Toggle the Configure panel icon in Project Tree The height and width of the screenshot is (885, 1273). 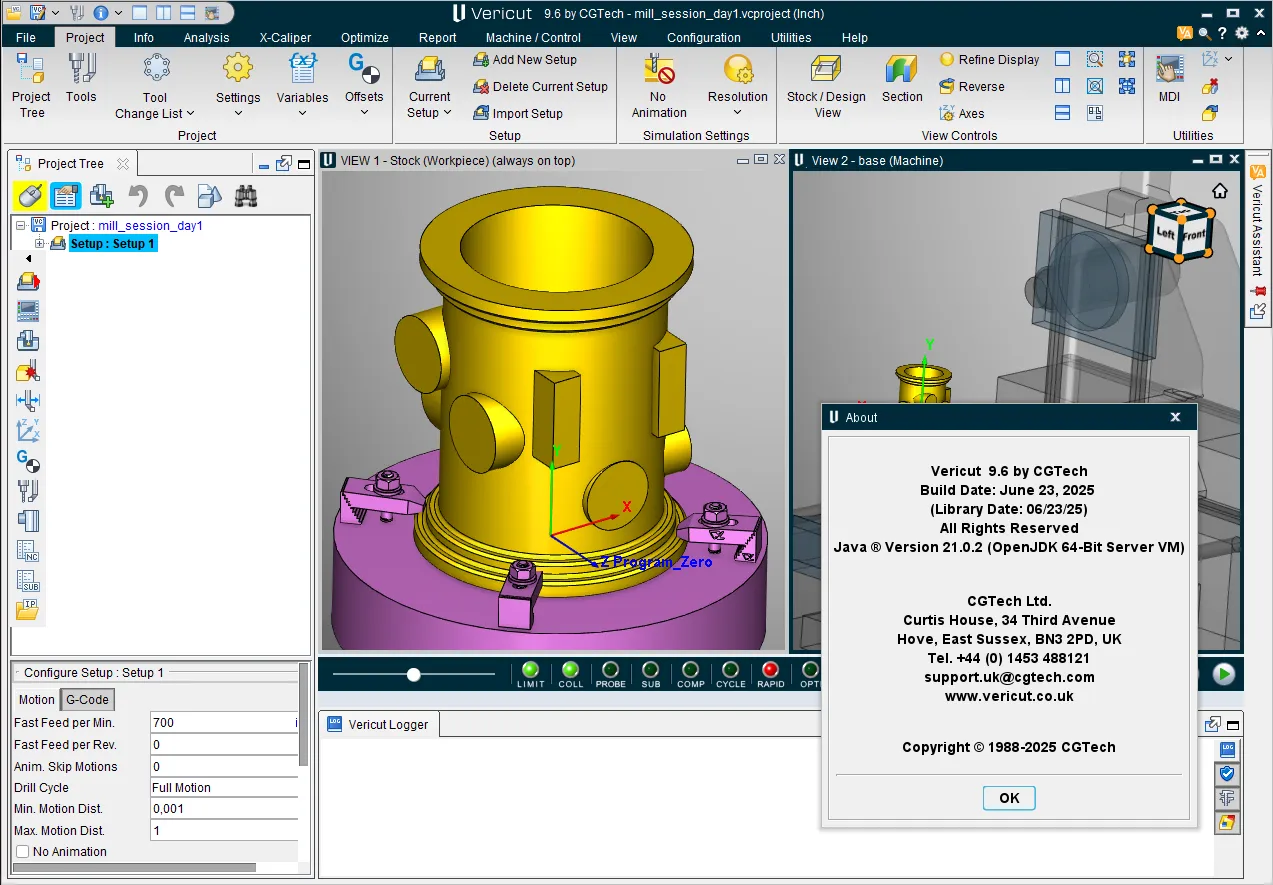[66, 196]
